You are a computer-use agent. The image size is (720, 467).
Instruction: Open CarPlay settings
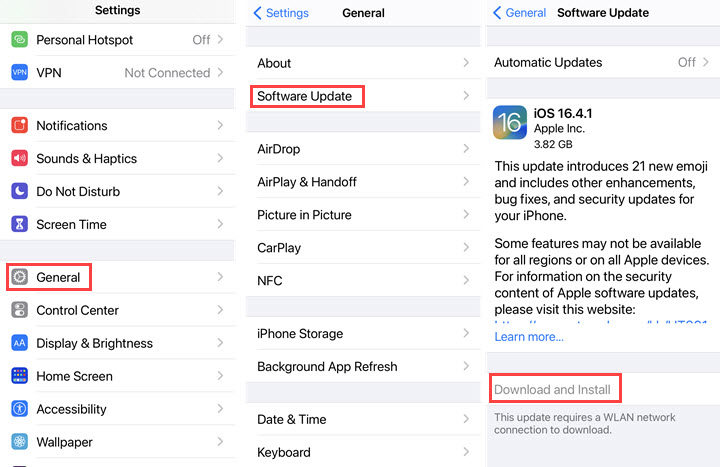(x=363, y=248)
